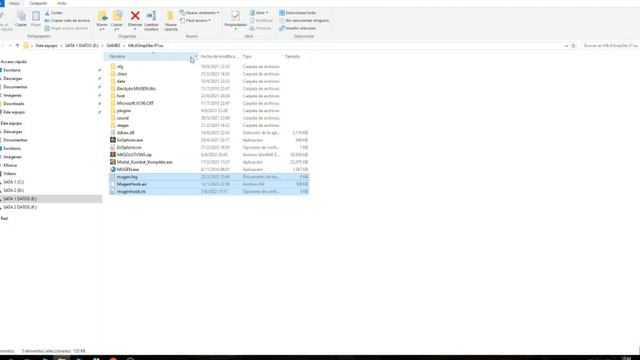The image size is (640, 360).
Task: Select the ddraw.dll file icon
Action: pos(113,133)
